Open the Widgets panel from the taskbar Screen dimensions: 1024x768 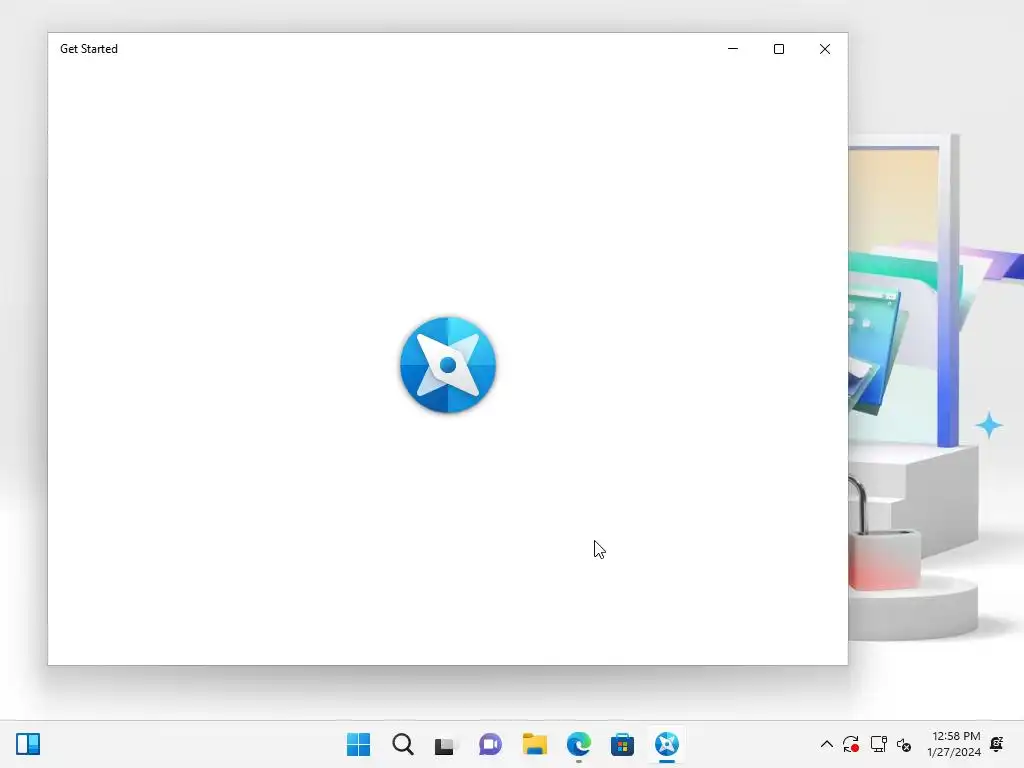(28, 744)
